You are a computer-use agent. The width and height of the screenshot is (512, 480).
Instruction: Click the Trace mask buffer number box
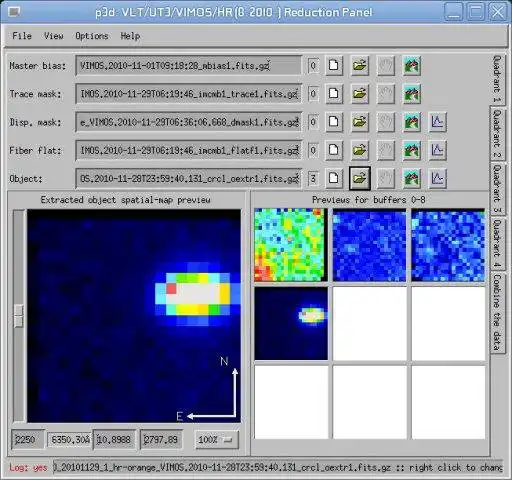point(313,94)
